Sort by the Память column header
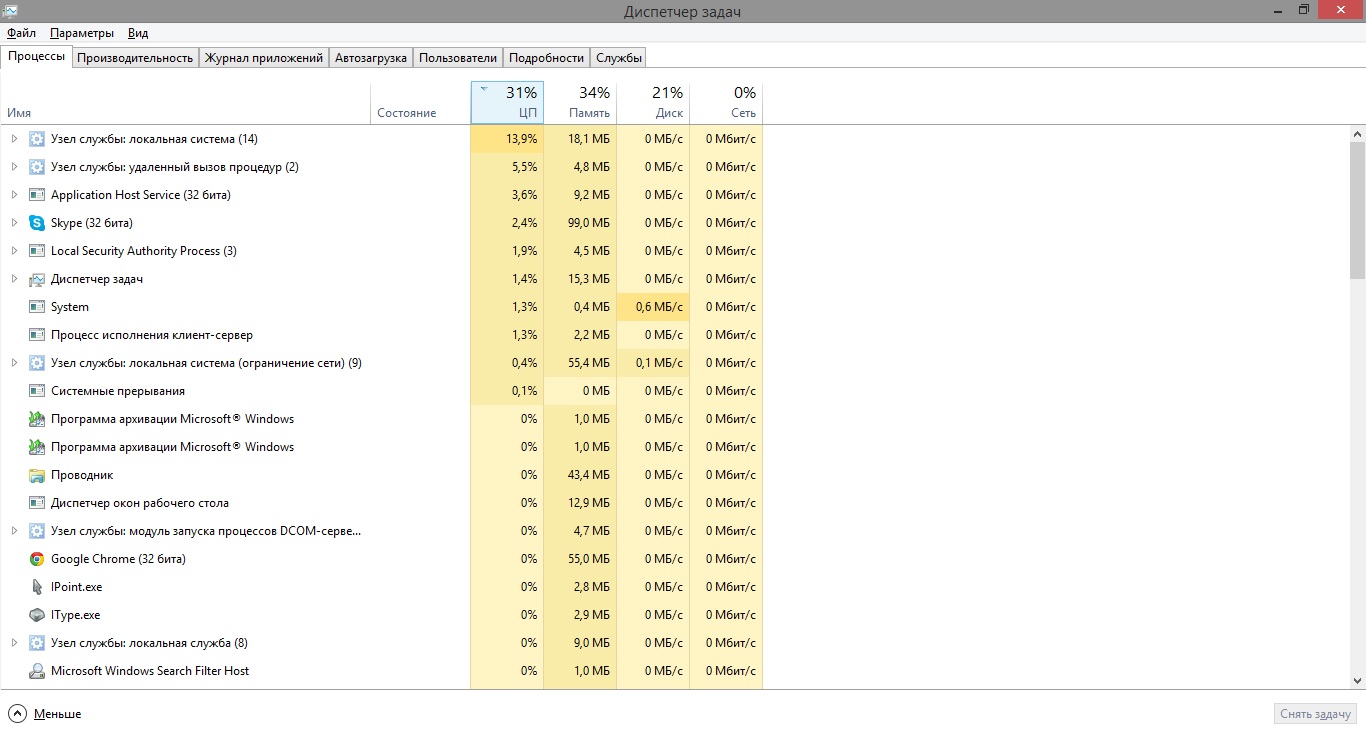 click(x=580, y=102)
